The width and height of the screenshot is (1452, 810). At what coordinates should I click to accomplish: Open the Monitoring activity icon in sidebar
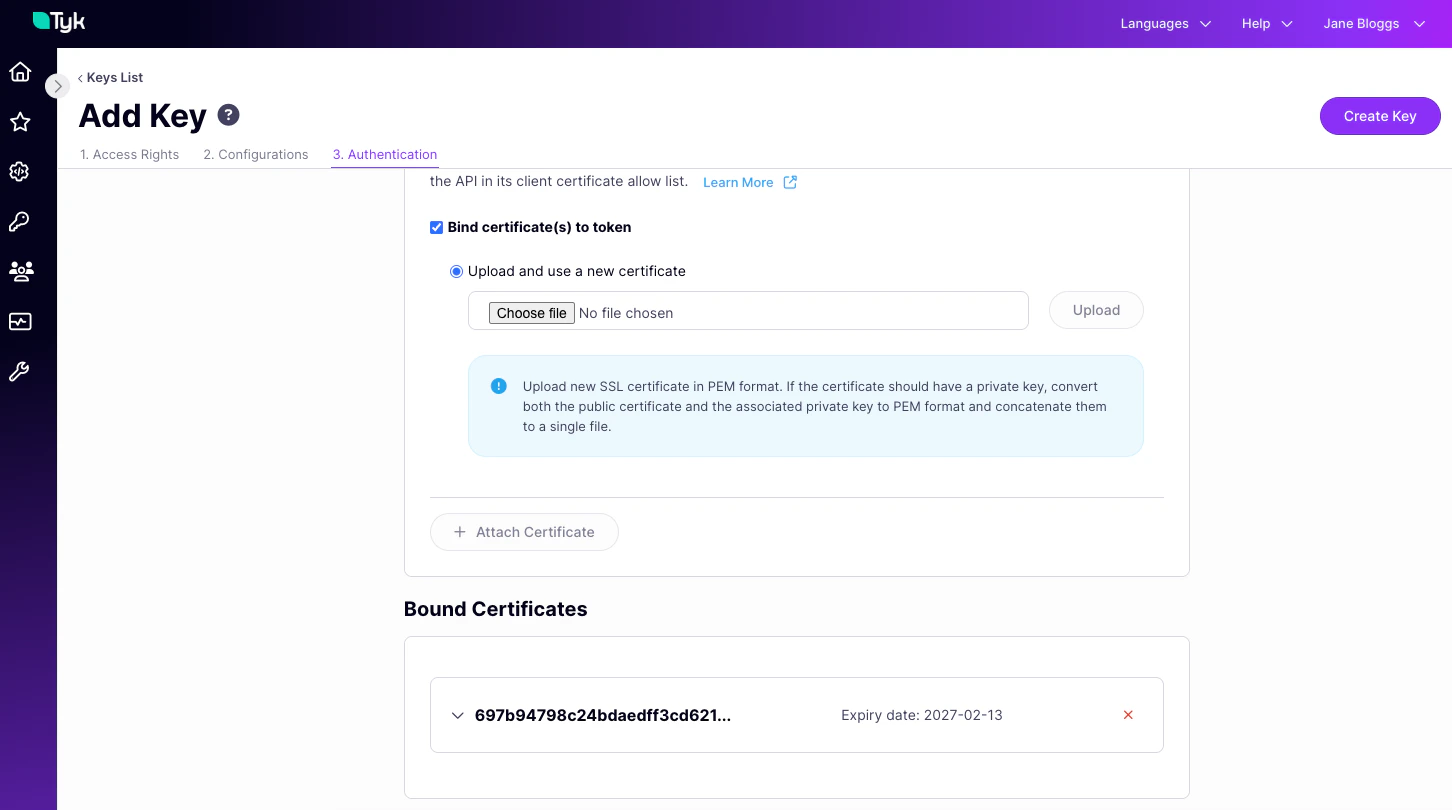[20, 321]
